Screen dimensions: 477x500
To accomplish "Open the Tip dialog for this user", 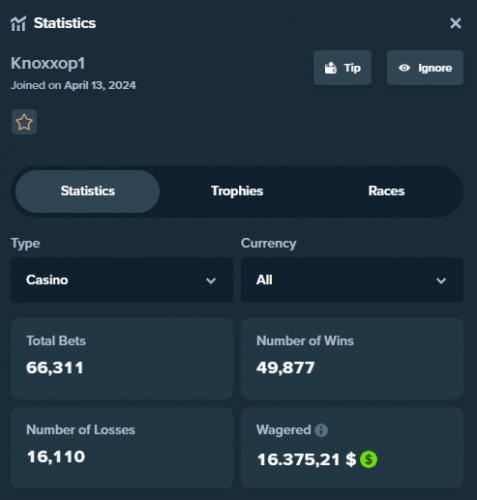I will pyautogui.click(x=342, y=68).
